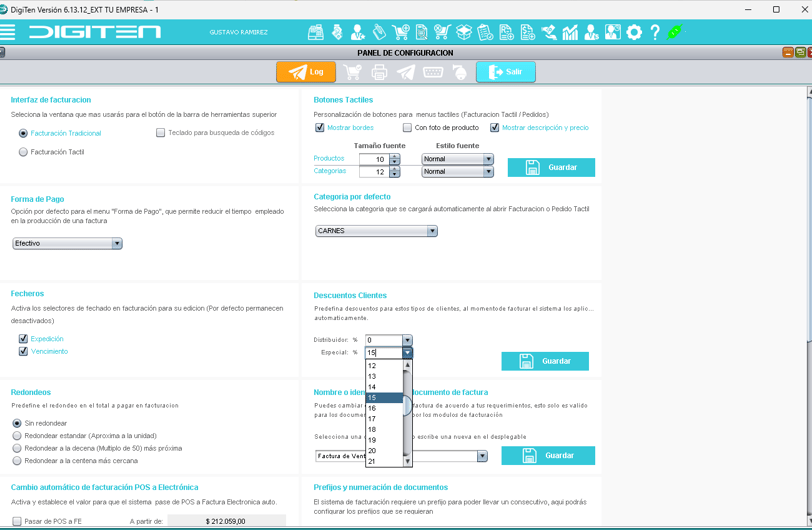Open the hamburger main menu
This screenshot has width=812, height=530.
pos(7,32)
